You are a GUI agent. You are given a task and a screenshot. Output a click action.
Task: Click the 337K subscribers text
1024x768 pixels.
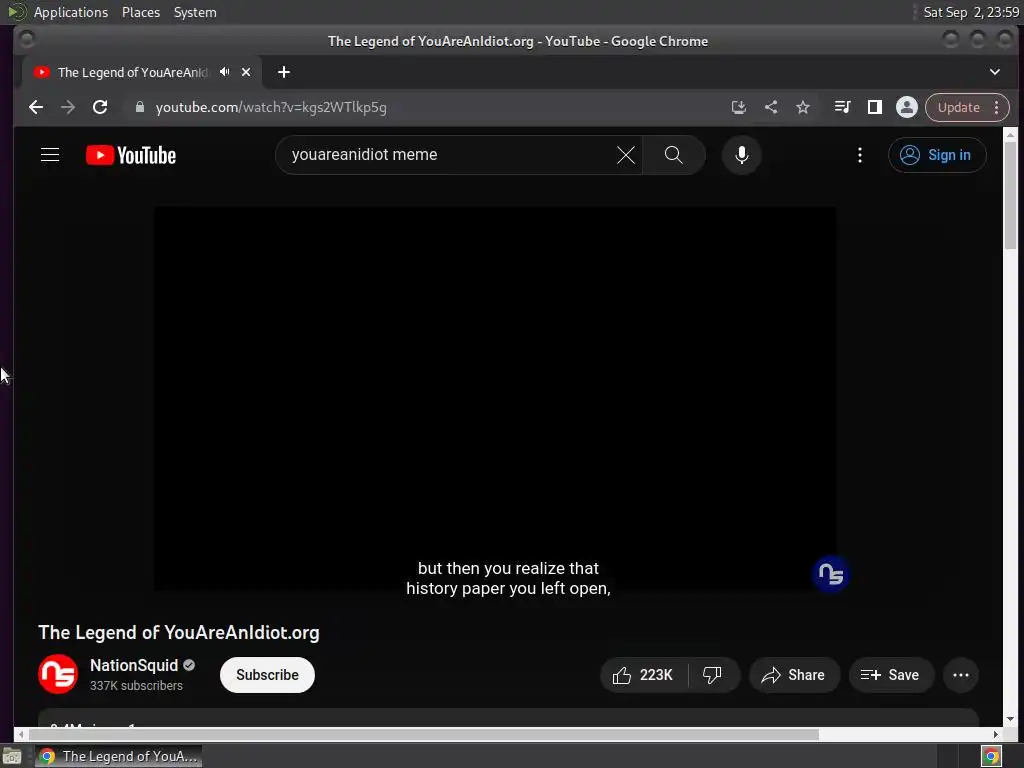tap(136, 686)
